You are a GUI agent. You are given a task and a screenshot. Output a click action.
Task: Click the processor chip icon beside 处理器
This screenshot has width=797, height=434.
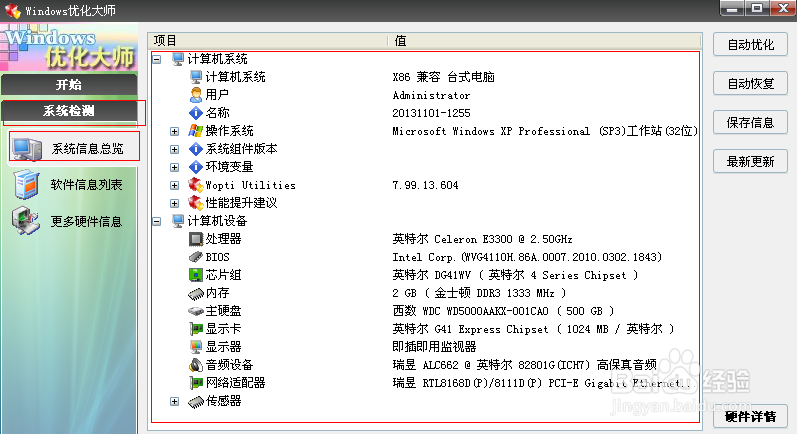pos(196,239)
